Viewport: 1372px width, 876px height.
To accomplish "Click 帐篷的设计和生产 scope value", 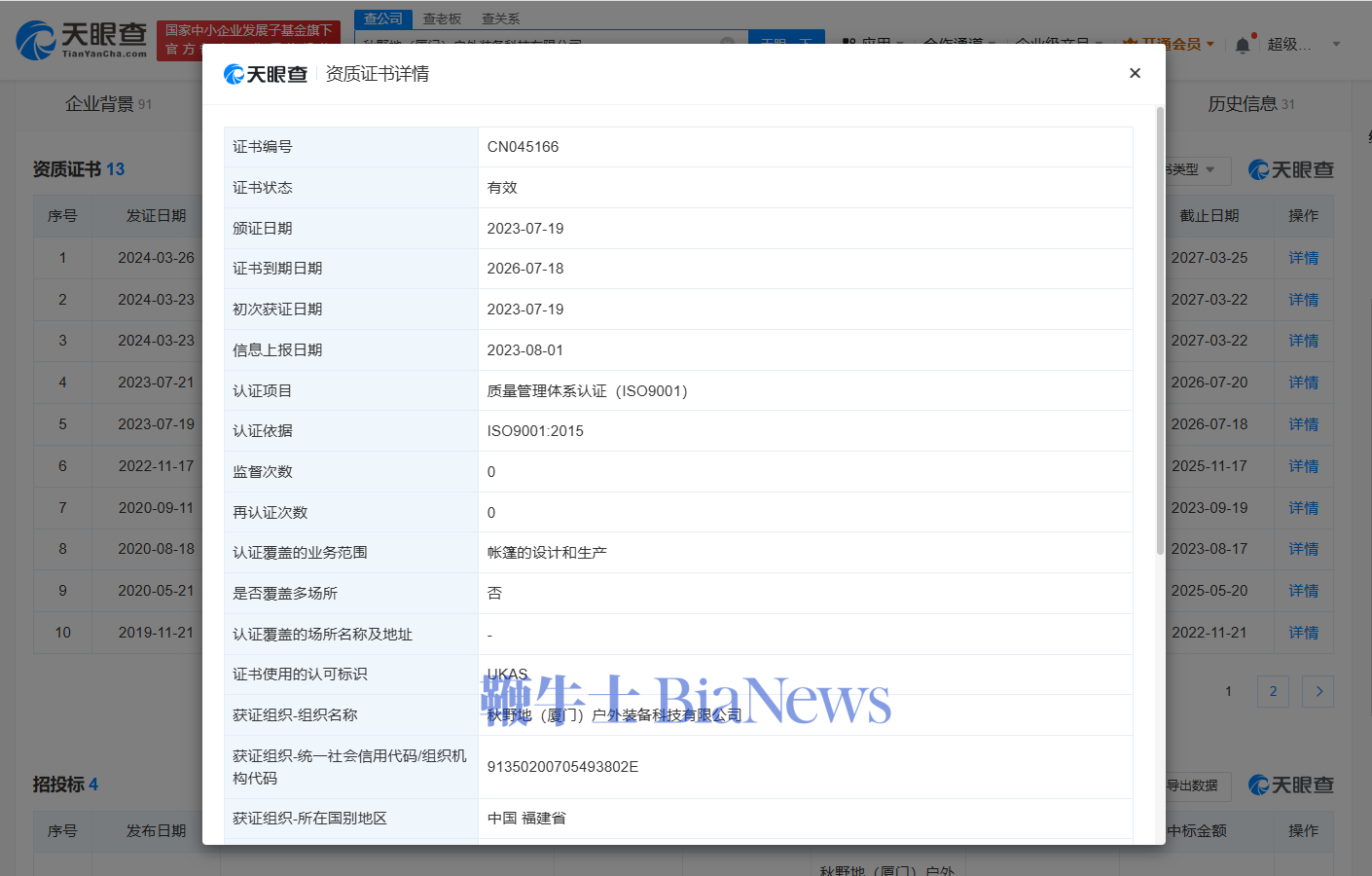I will click(x=547, y=553).
